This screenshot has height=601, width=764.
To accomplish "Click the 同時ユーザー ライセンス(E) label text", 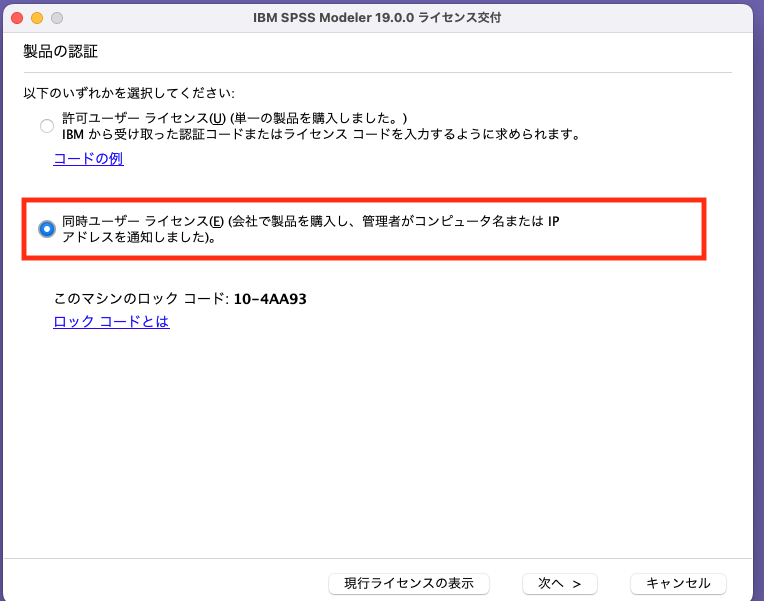I will point(143,221).
